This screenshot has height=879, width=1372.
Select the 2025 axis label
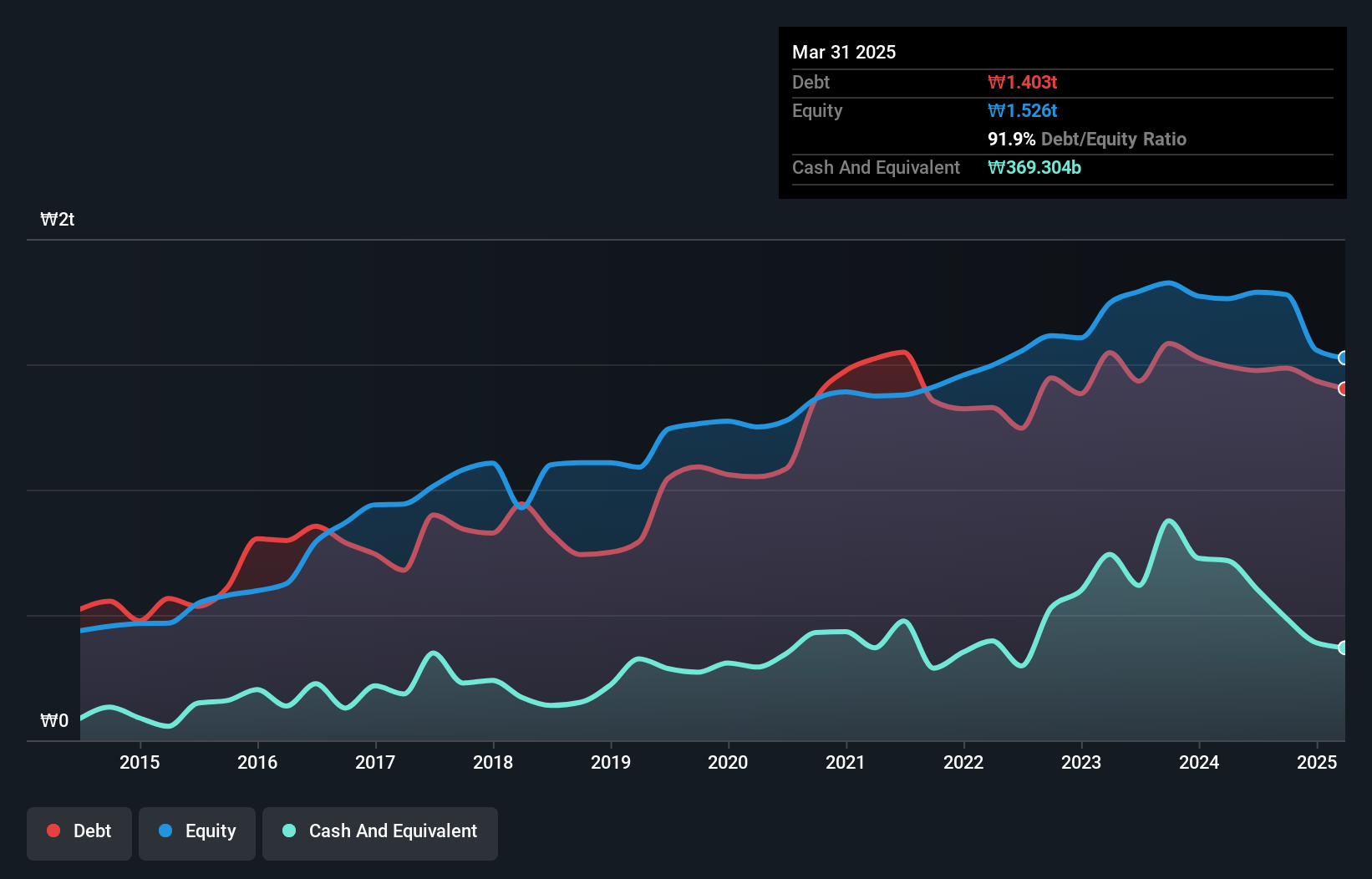click(x=1318, y=762)
